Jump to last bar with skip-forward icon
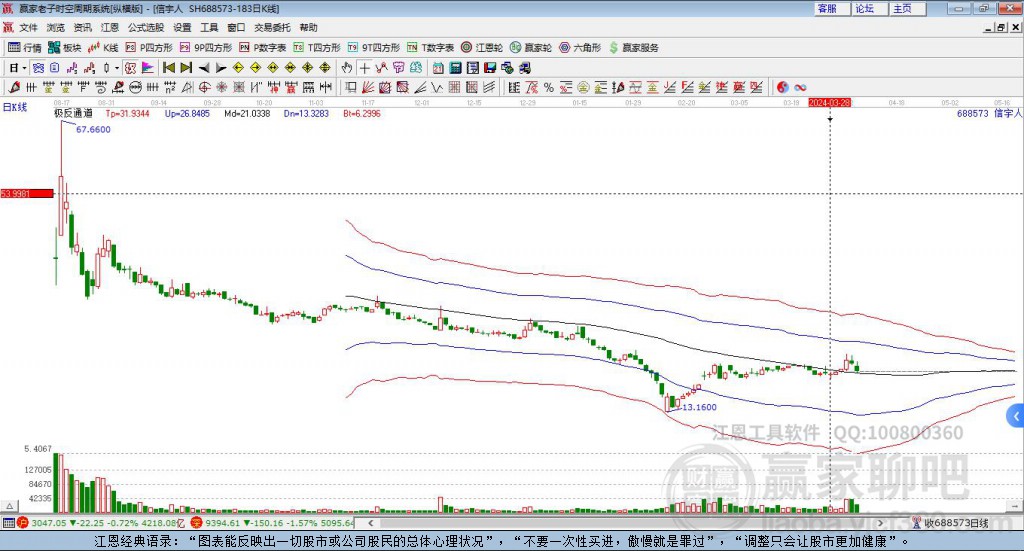Viewport: 1024px width, 551px height. click(x=186, y=68)
